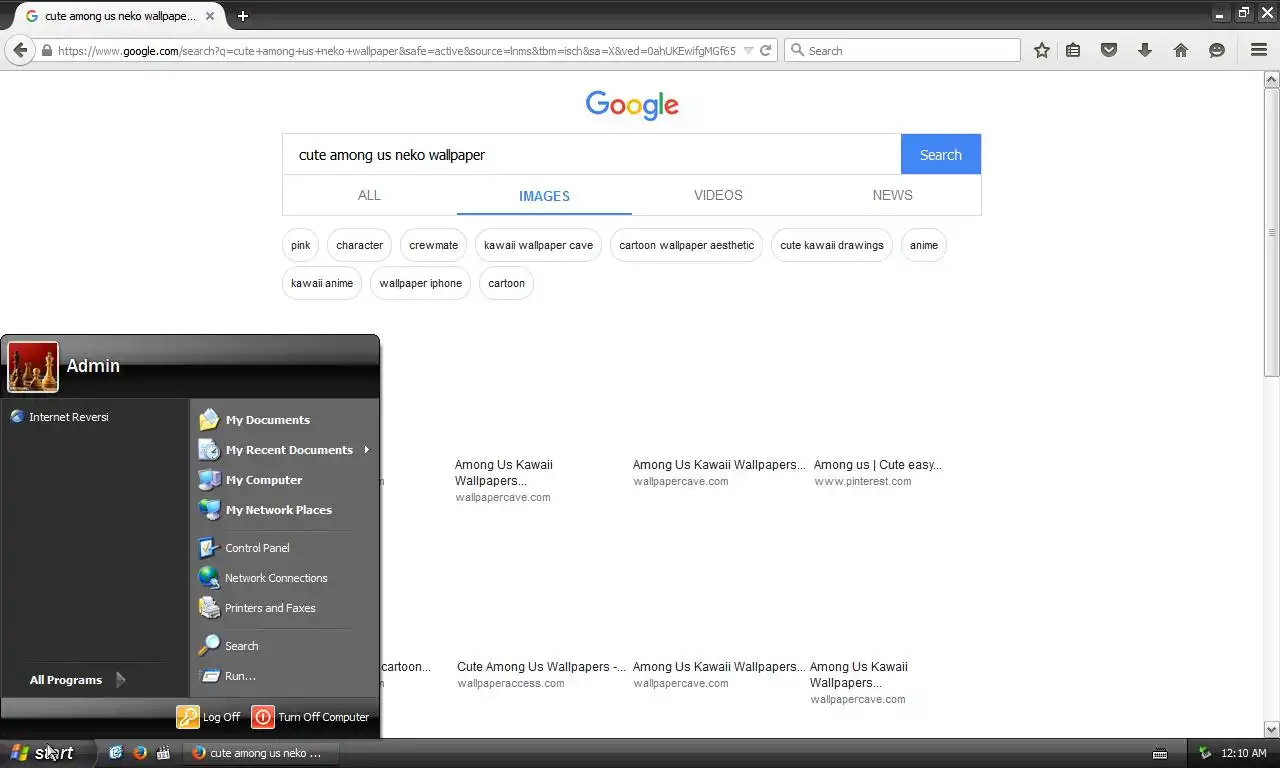Click the magnifier icon in Firefox search box
The width and height of the screenshot is (1280, 768).
coord(796,50)
